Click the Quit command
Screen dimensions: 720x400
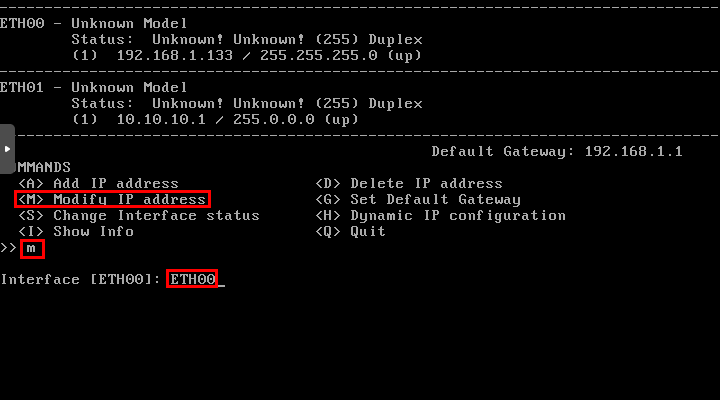(x=350, y=231)
